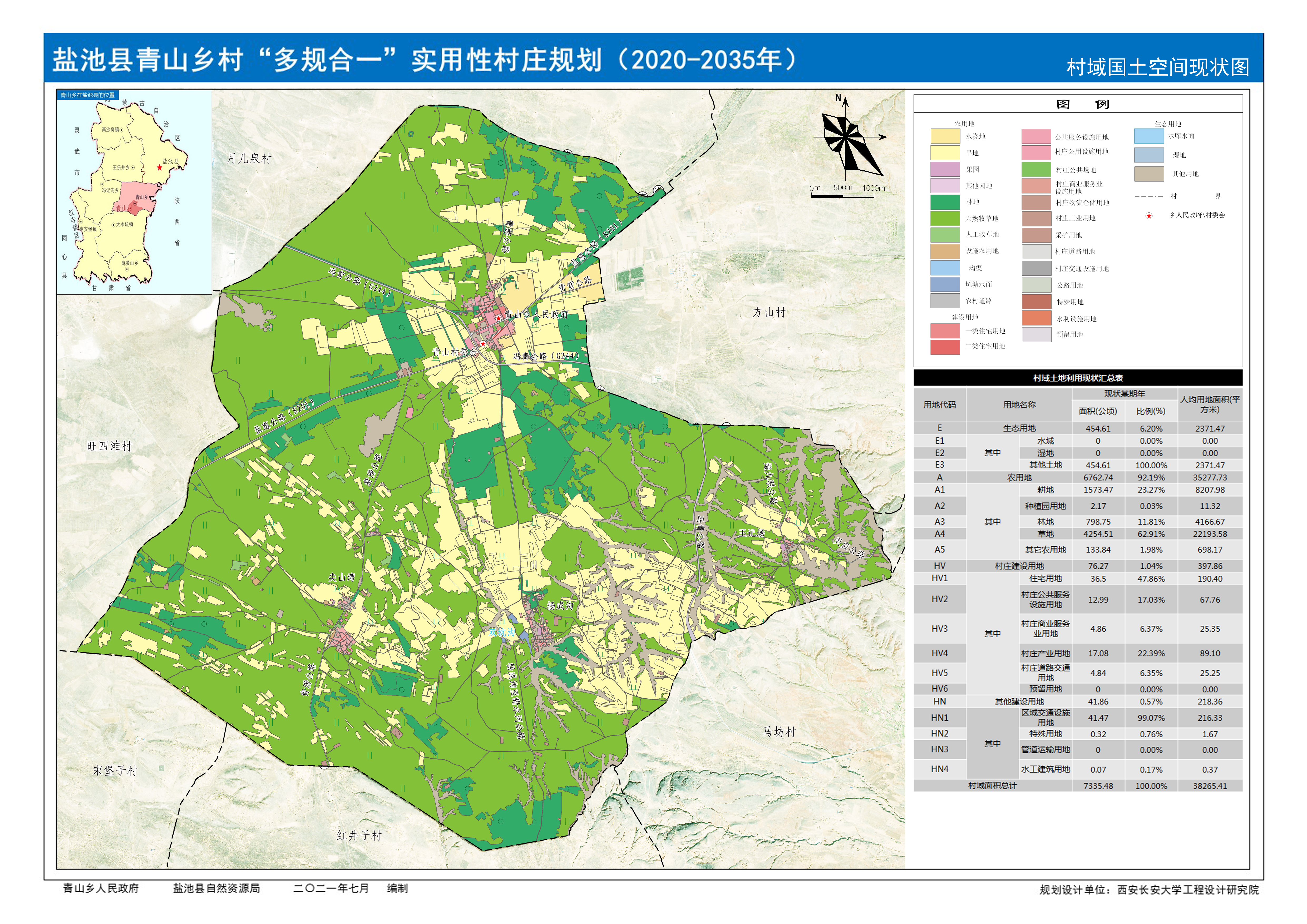Click the 红井子村 label at map bottom
Viewport: 1307px width, 924px height.
[x=359, y=835]
